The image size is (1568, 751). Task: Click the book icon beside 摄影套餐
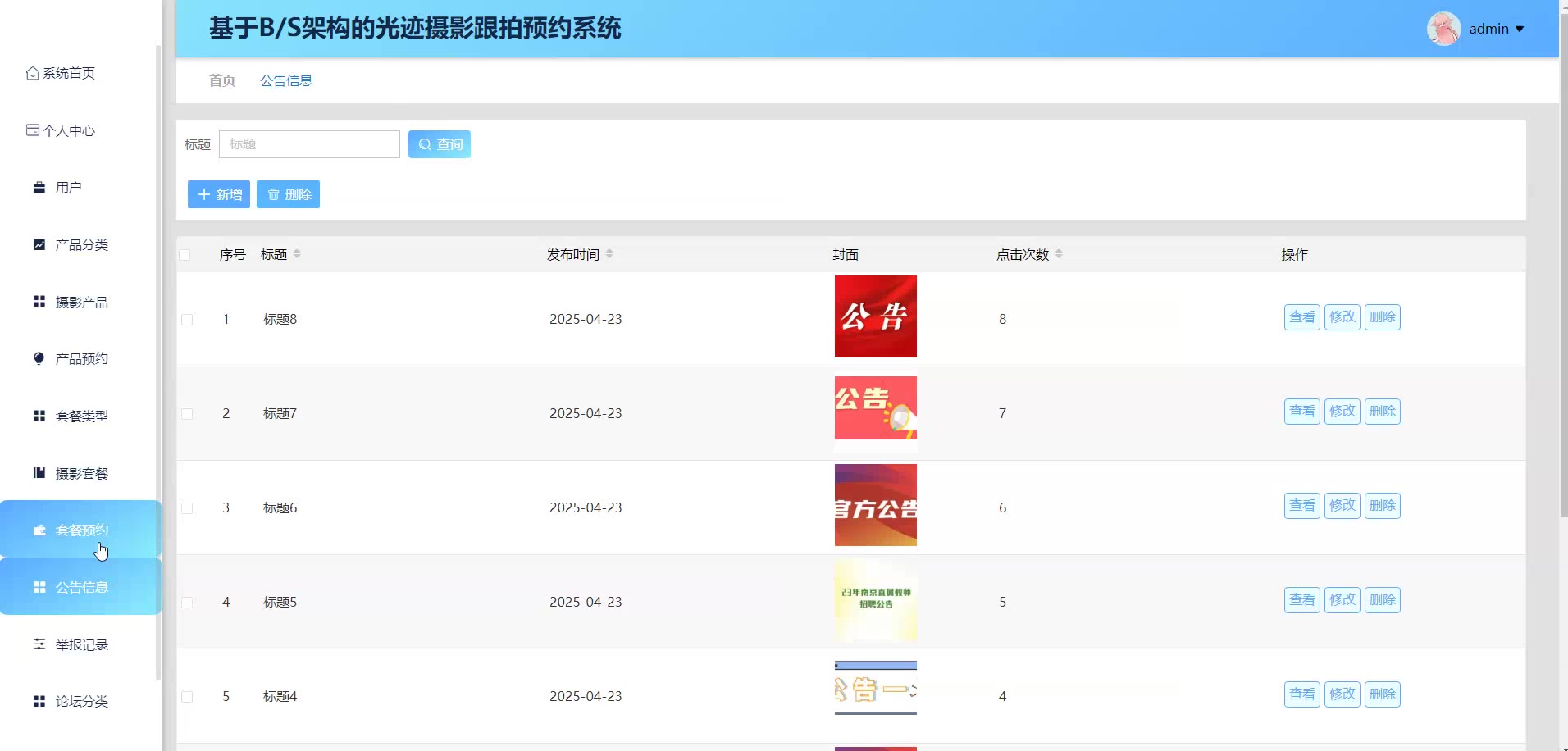click(39, 473)
